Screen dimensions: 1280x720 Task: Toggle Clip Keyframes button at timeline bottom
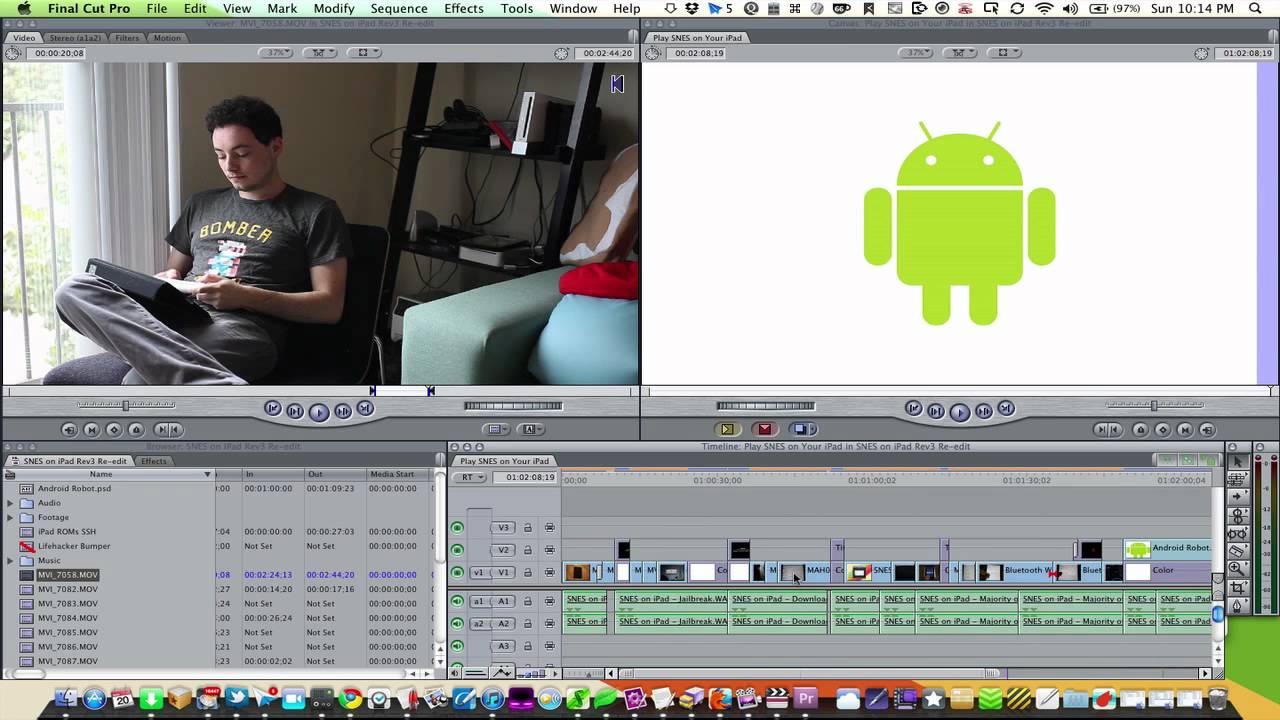click(x=476, y=672)
